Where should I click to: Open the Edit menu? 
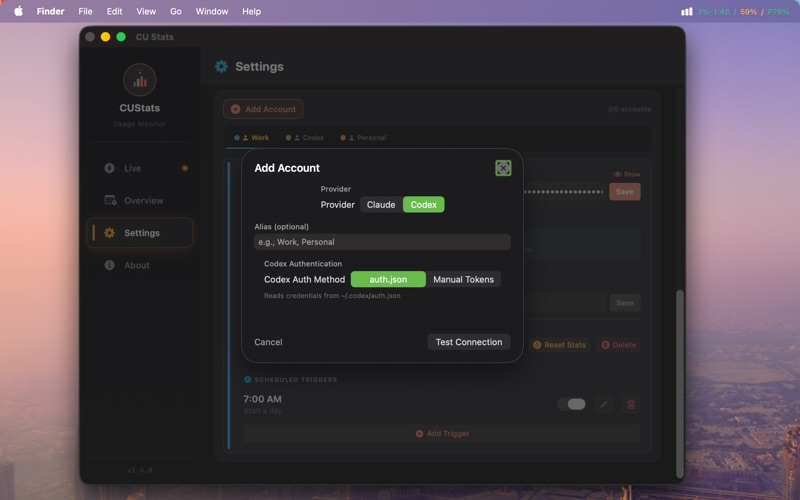pyautogui.click(x=114, y=11)
